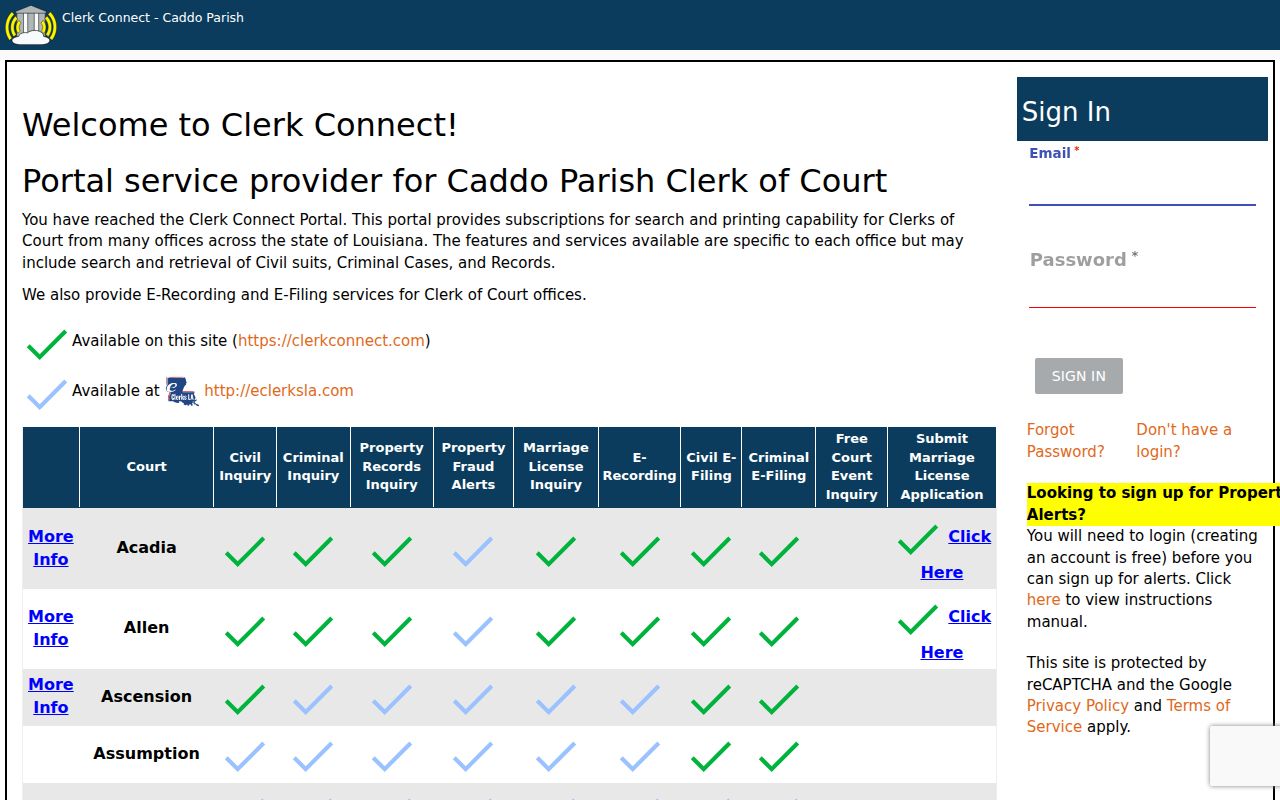The height and width of the screenshot is (800, 1280).
Task: Click the Password input field
Action: [1142, 291]
